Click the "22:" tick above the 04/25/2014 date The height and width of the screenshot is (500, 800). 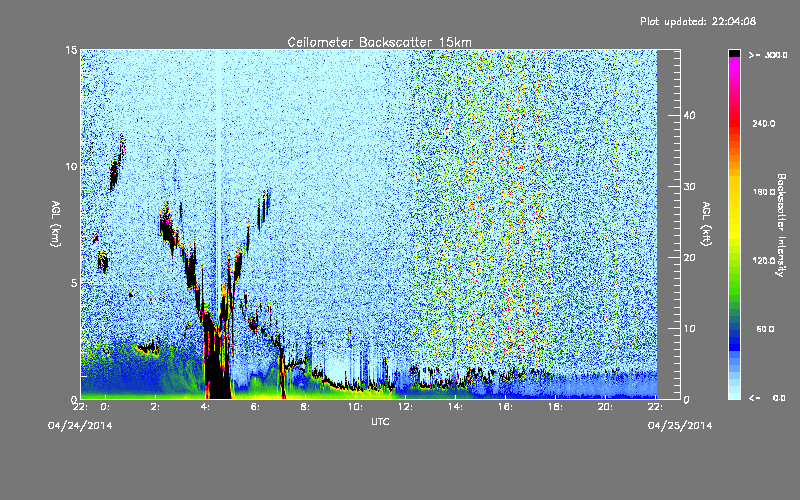tap(655, 407)
